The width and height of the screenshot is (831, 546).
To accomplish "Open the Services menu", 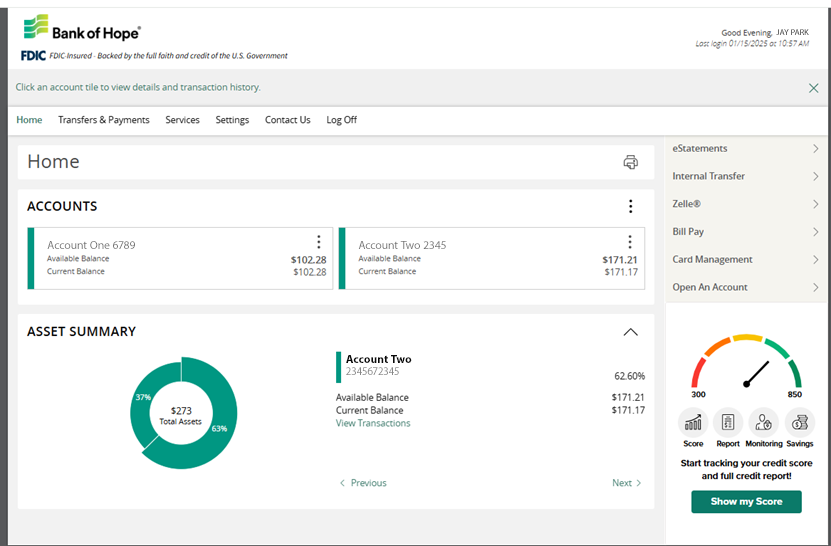I will click(x=182, y=120).
